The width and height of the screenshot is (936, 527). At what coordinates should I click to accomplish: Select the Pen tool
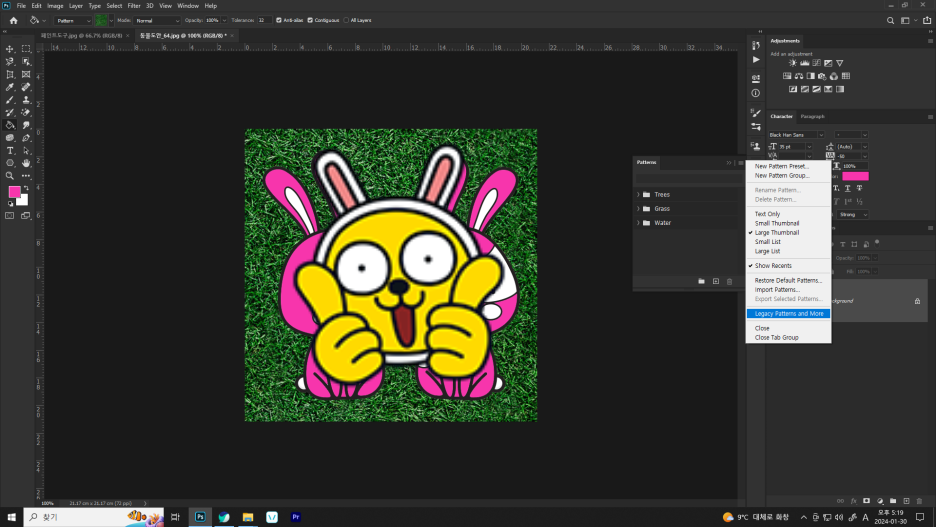coord(26,138)
